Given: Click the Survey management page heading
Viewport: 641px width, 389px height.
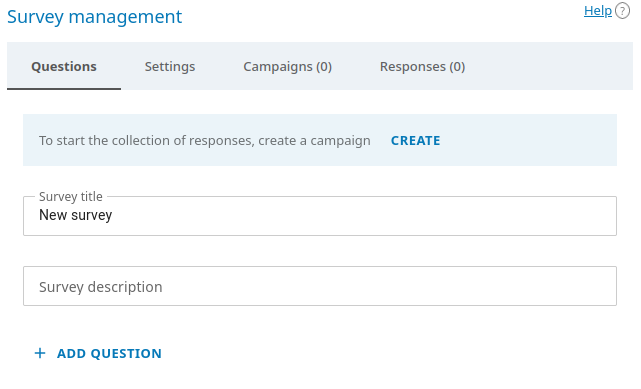Looking at the screenshot, I should tap(94, 17).
